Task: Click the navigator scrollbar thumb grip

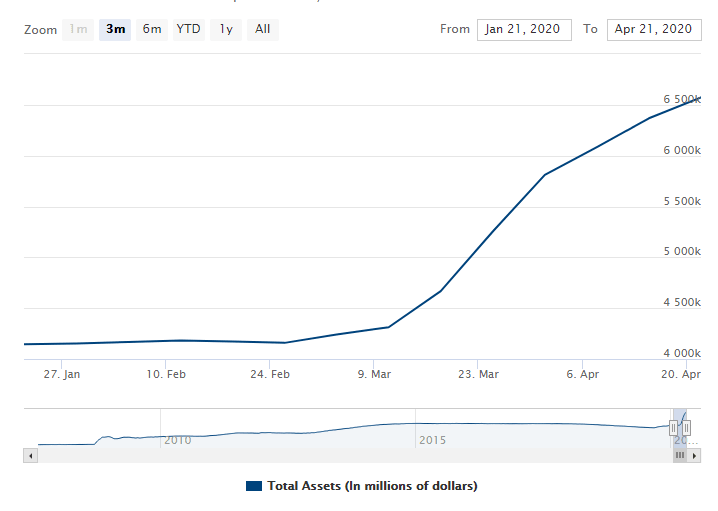Action: 679,455
